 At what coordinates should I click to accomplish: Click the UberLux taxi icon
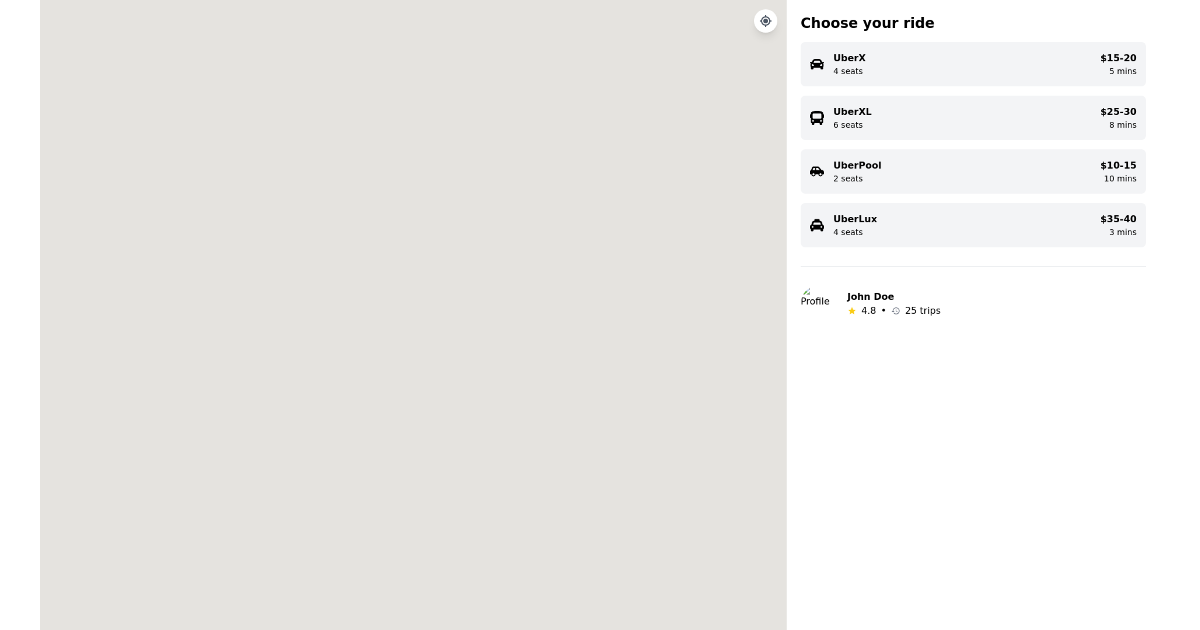tap(817, 225)
